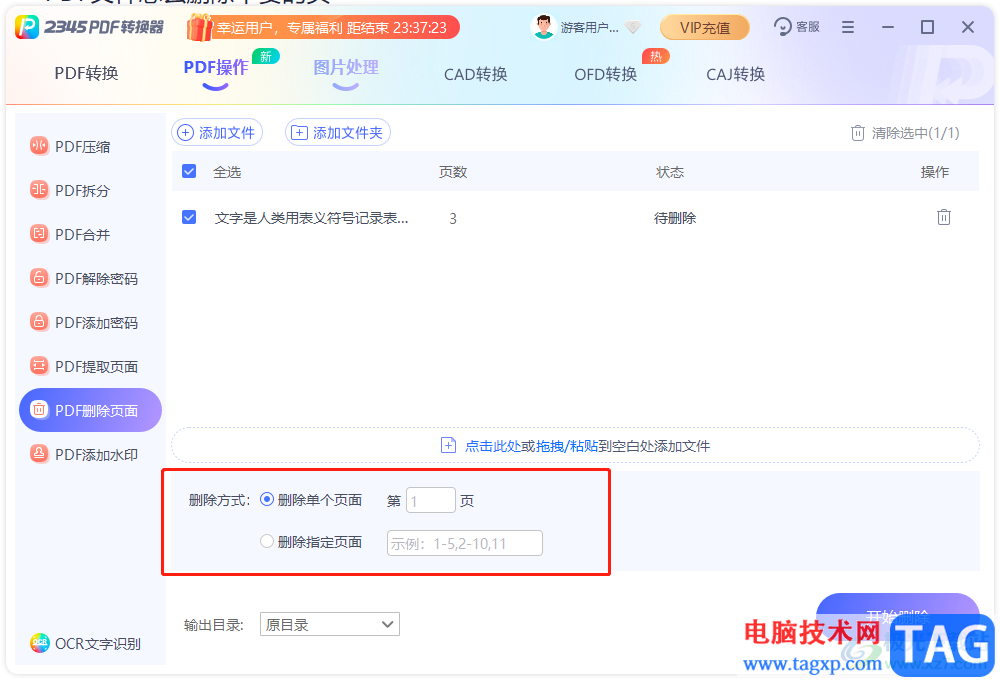
Task: Click the 状态 column header
Action: [670, 172]
